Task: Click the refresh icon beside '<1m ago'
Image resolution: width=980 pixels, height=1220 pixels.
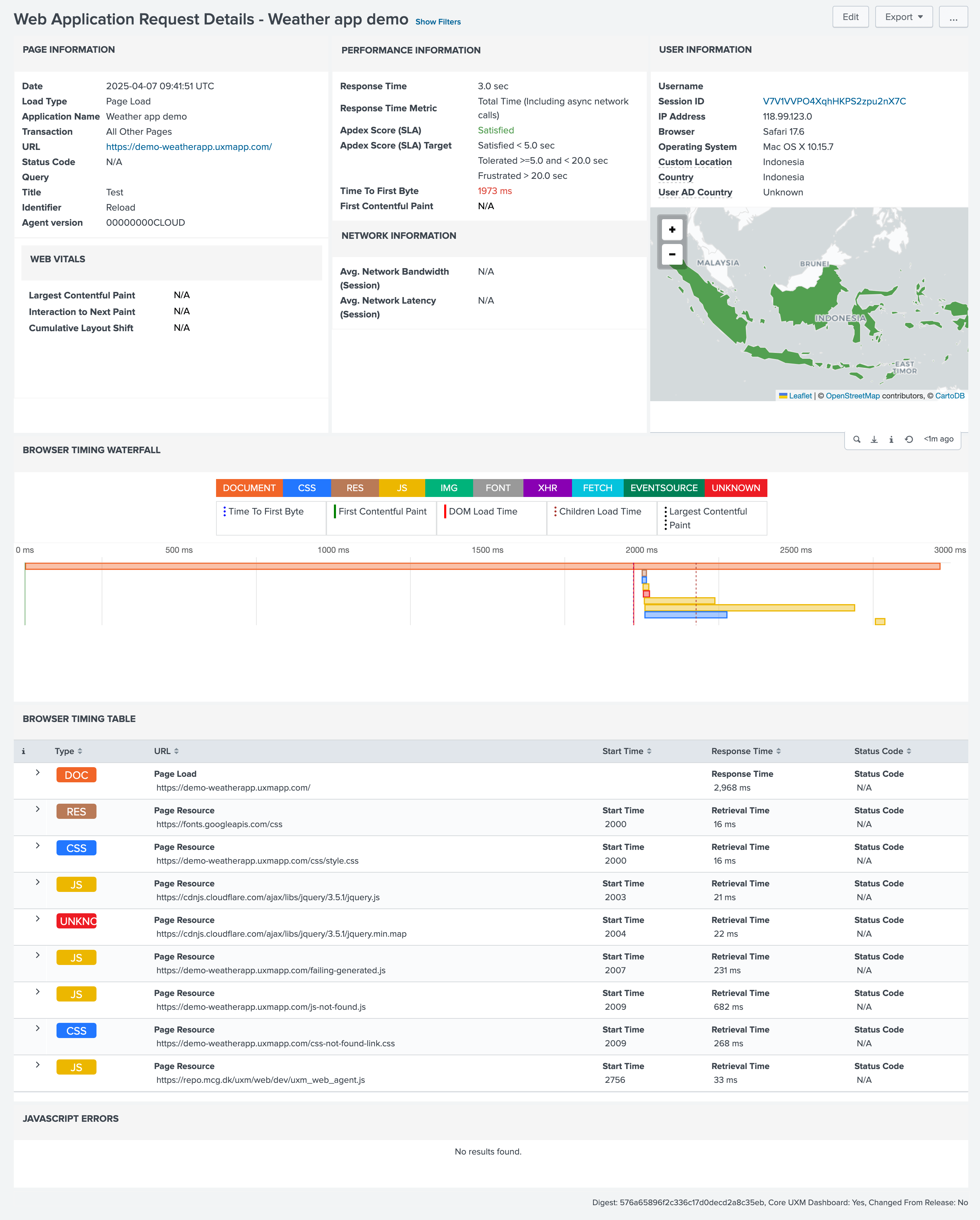Action: (x=909, y=439)
